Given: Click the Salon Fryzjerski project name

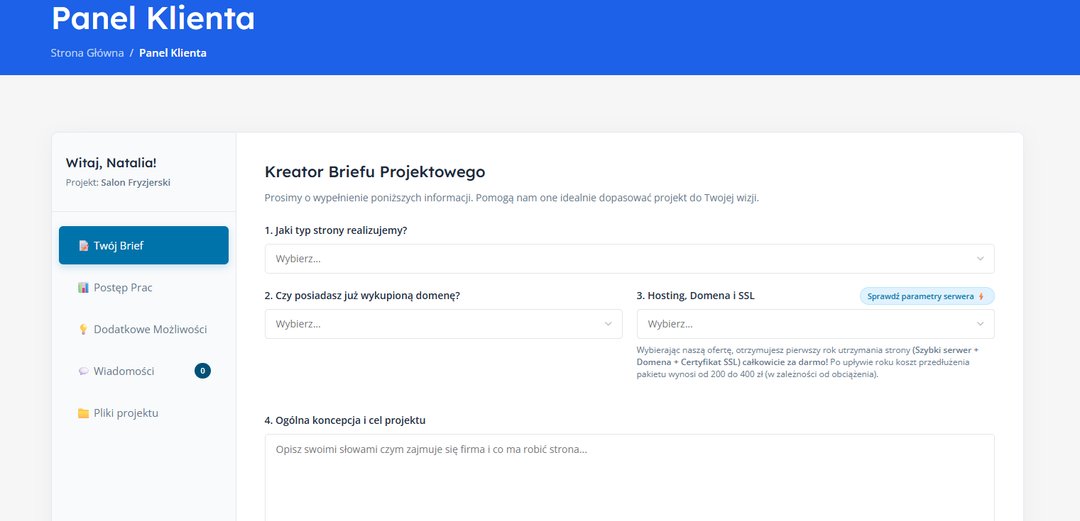Looking at the screenshot, I should pos(136,183).
